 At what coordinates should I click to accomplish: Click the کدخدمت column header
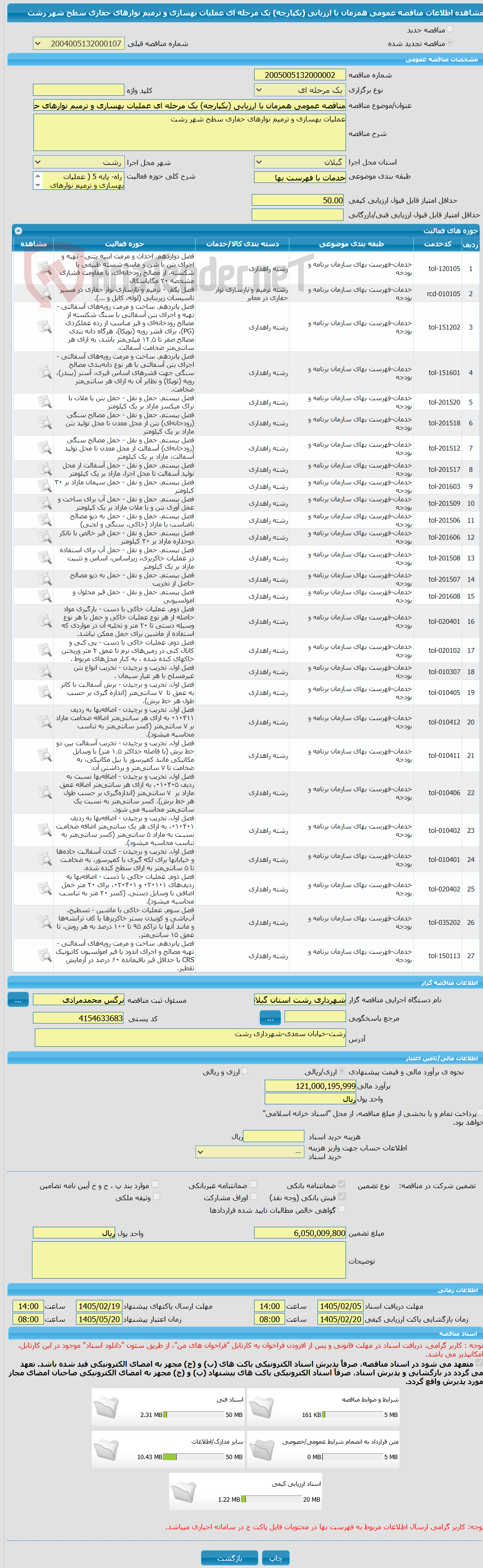click(x=438, y=244)
